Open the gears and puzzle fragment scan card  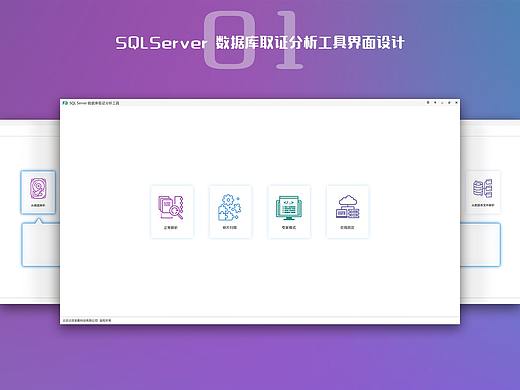(x=230, y=212)
